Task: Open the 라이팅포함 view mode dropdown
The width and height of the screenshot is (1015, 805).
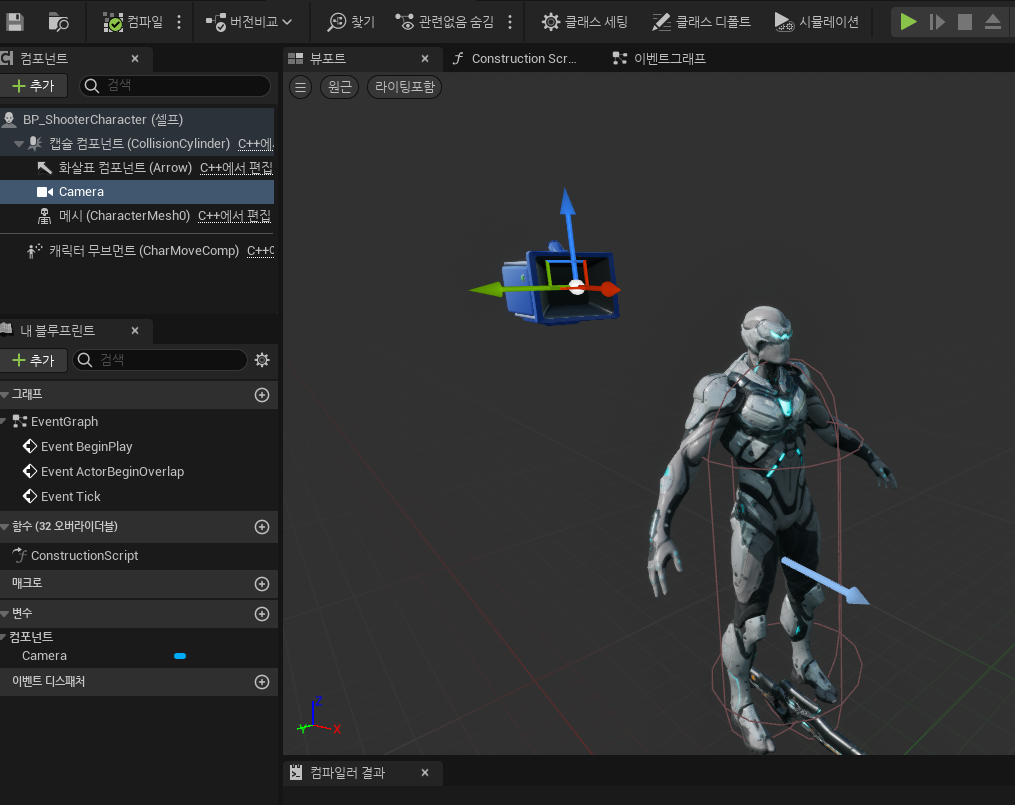Action: [405, 87]
